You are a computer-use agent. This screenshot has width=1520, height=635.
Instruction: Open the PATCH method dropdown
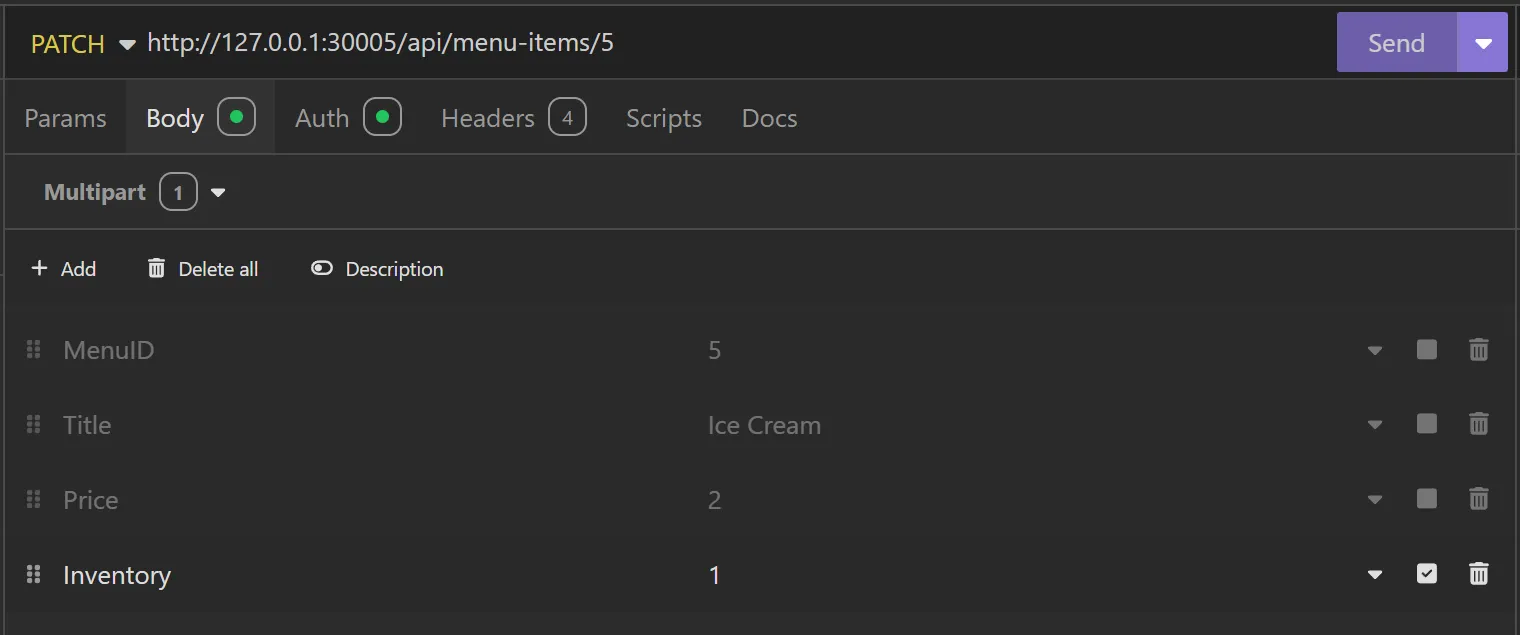(x=126, y=44)
